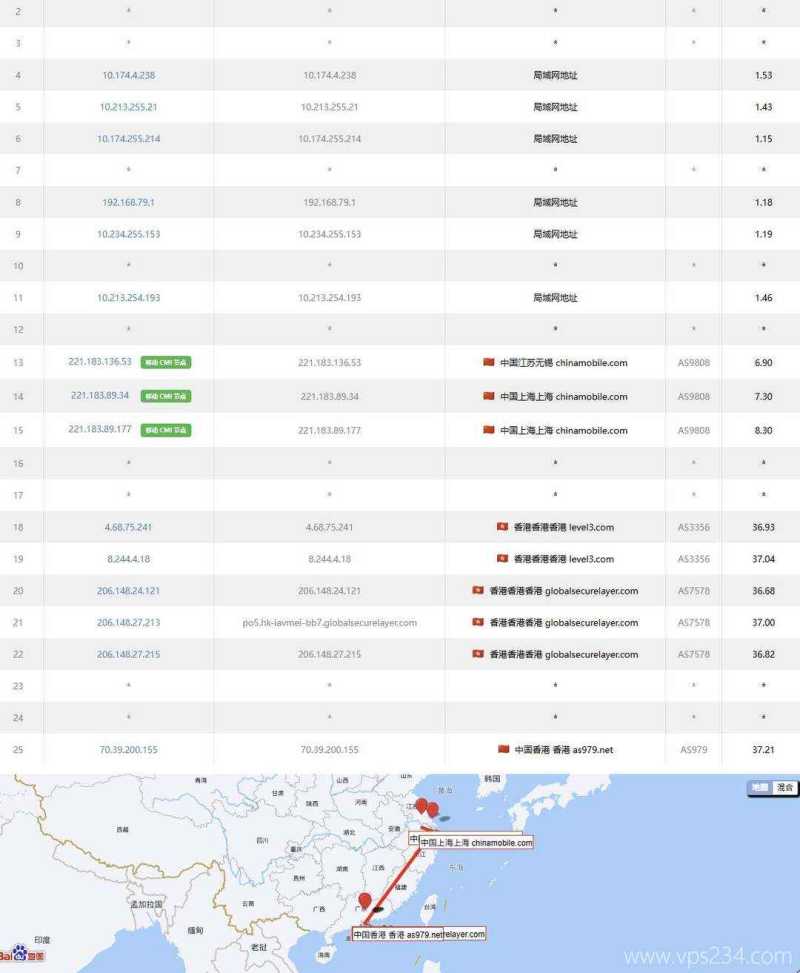Click the 中国香港 as979.net map label
Image resolution: width=800 pixels, height=973 pixels.
[x=397, y=934]
